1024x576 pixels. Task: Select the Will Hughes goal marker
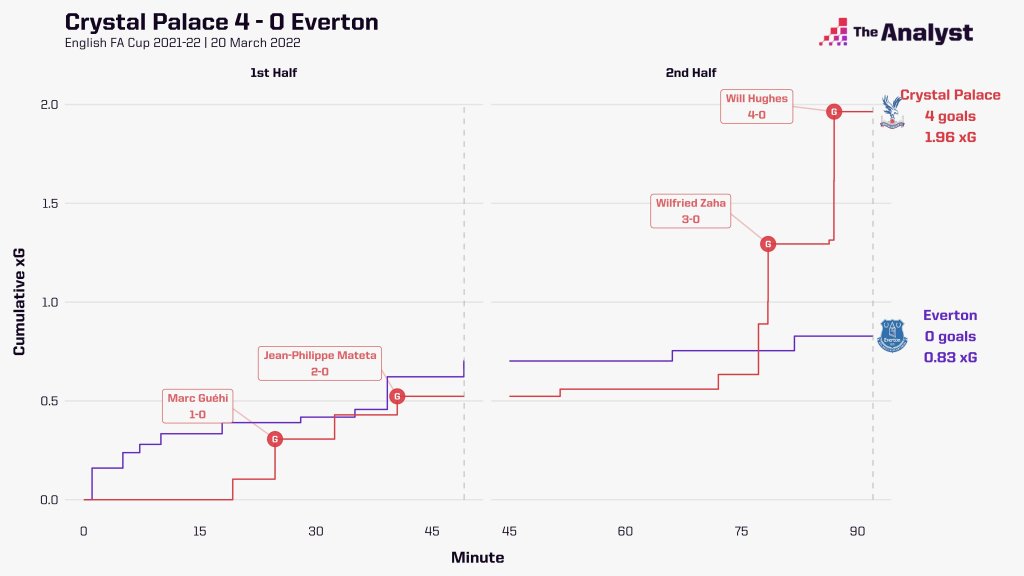coord(833,112)
